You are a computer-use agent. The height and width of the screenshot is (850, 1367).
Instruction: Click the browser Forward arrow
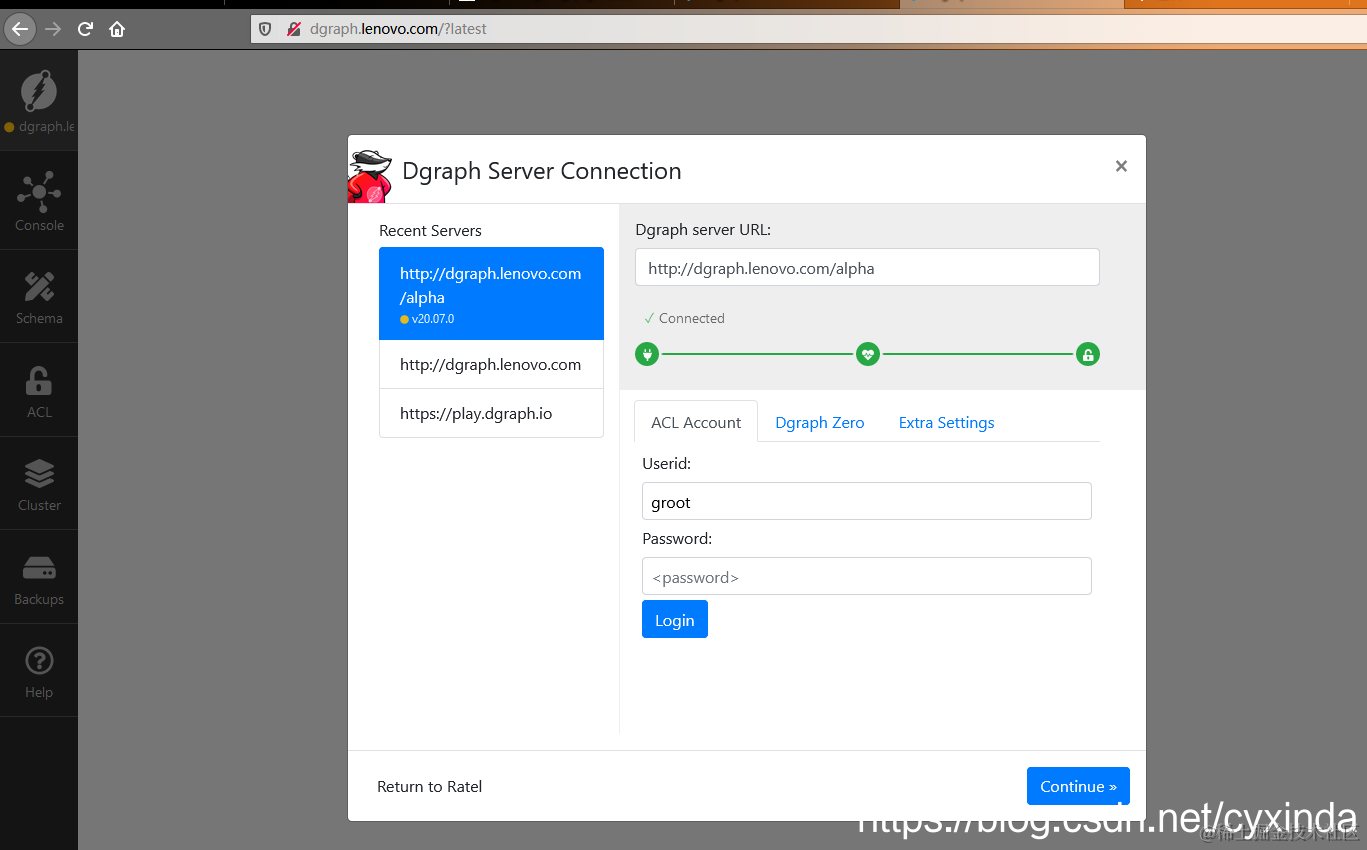tap(53, 29)
